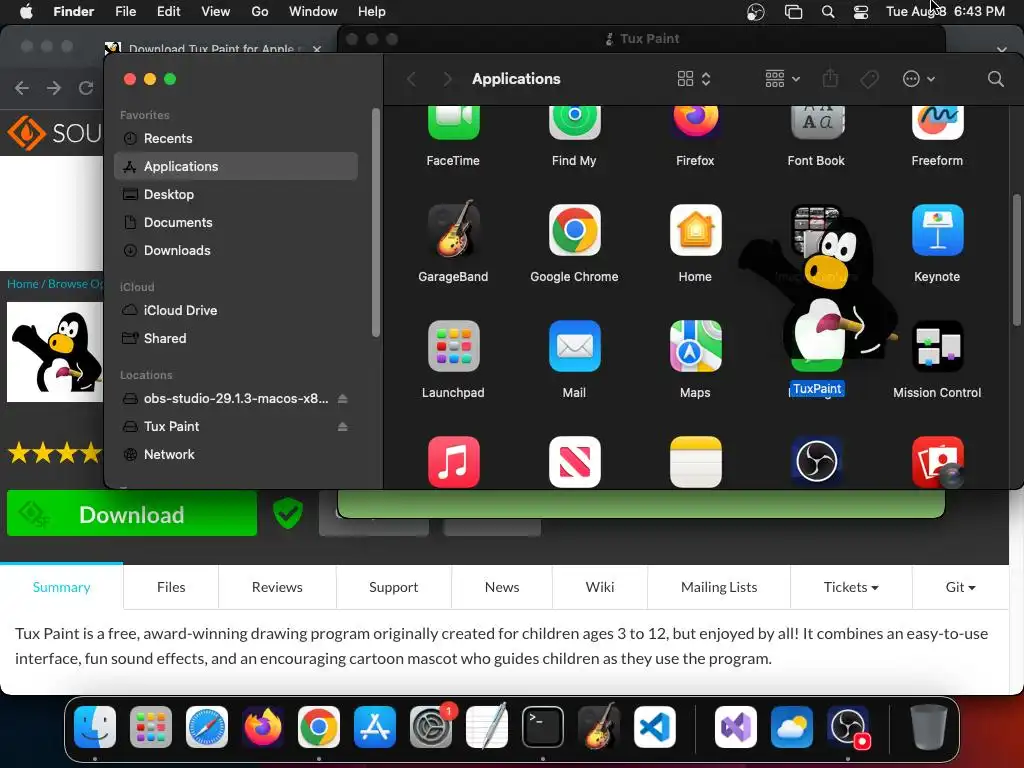Open Visual Studio Code from the Dock
The height and width of the screenshot is (768, 1024).
655,727
